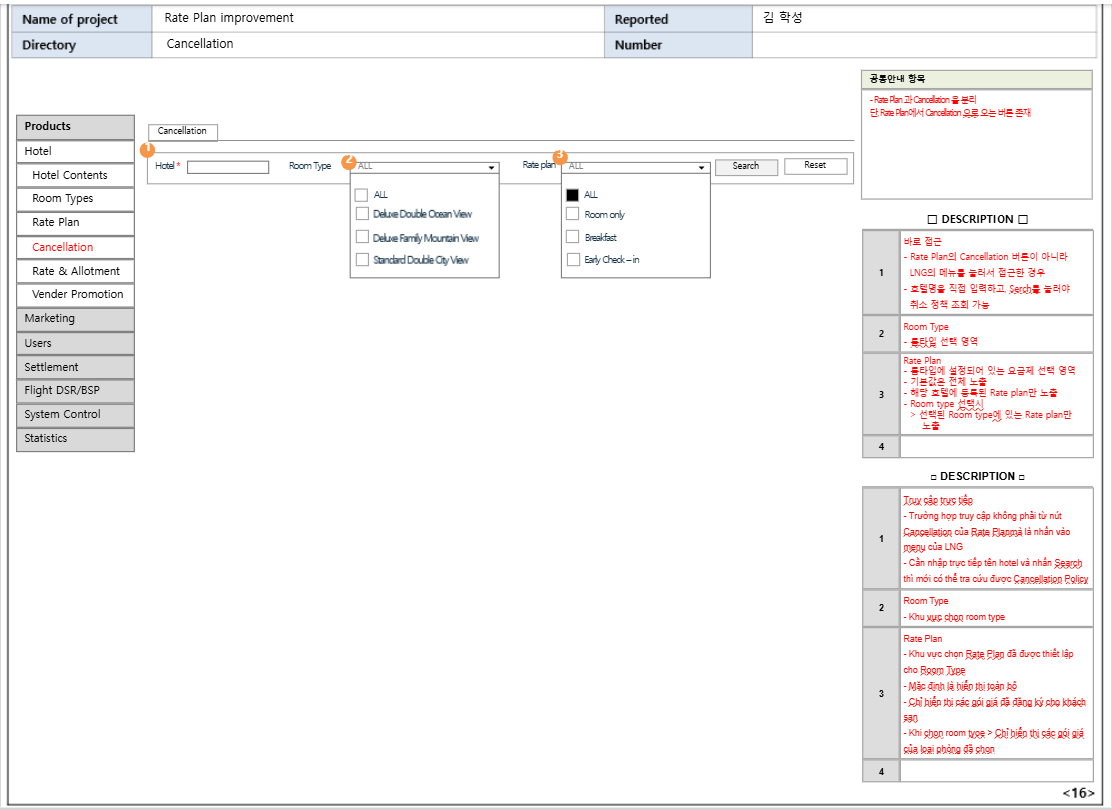Image resolution: width=1112 pixels, height=810 pixels.
Task: Click the Reset button
Action: pos(815,166)
